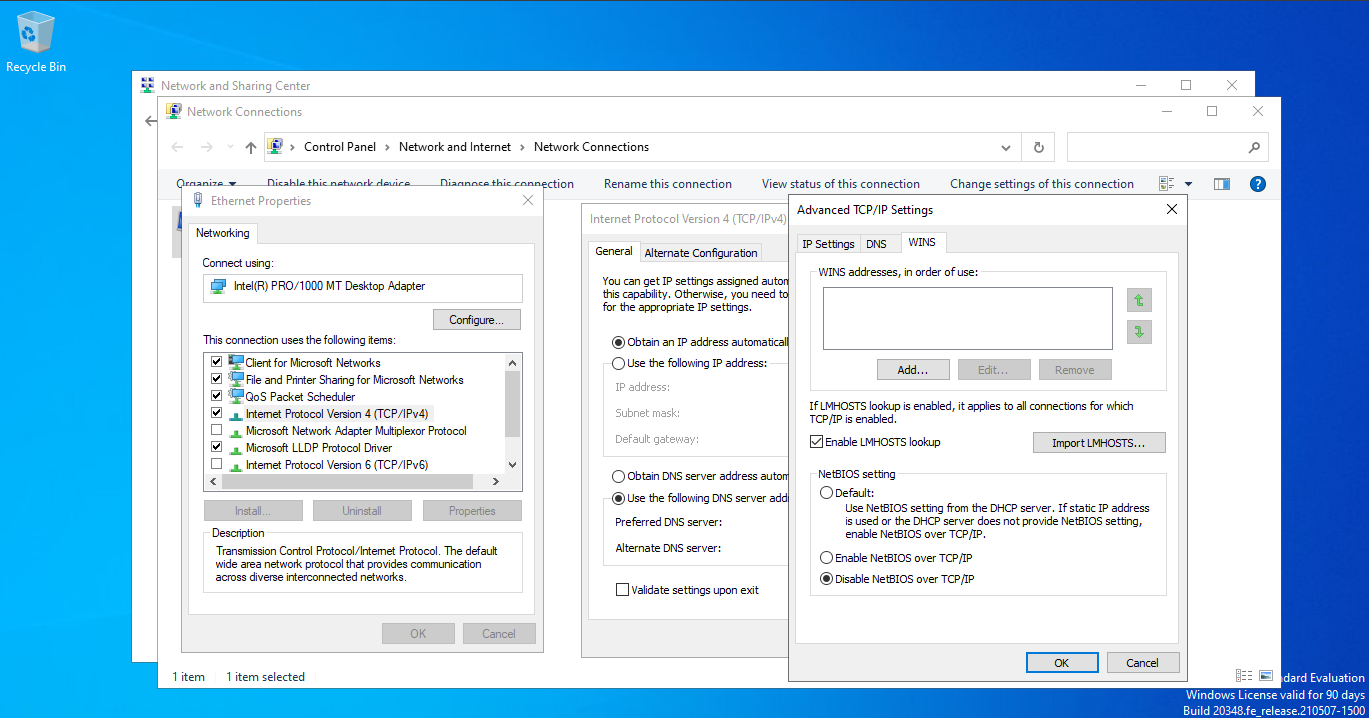
Task: Expand the address bar history dropdown
Action: coord(1006,147)
